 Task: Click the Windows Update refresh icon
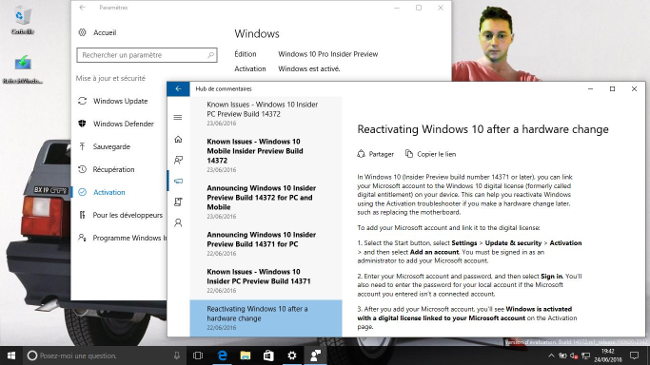82,101
